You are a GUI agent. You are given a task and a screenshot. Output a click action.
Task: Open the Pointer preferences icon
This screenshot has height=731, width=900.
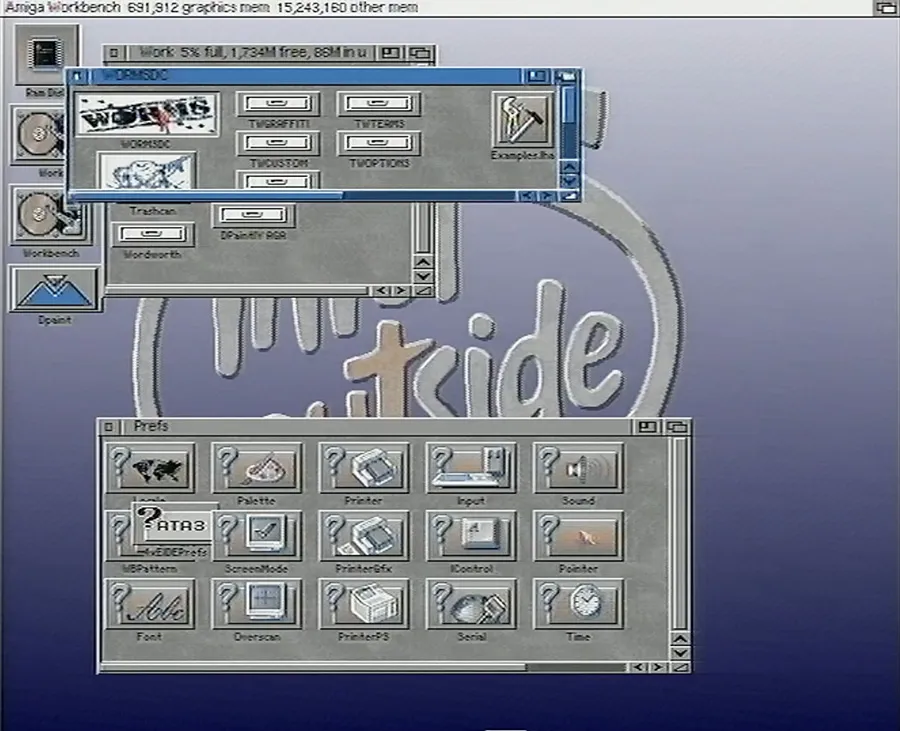coord(578,536)
